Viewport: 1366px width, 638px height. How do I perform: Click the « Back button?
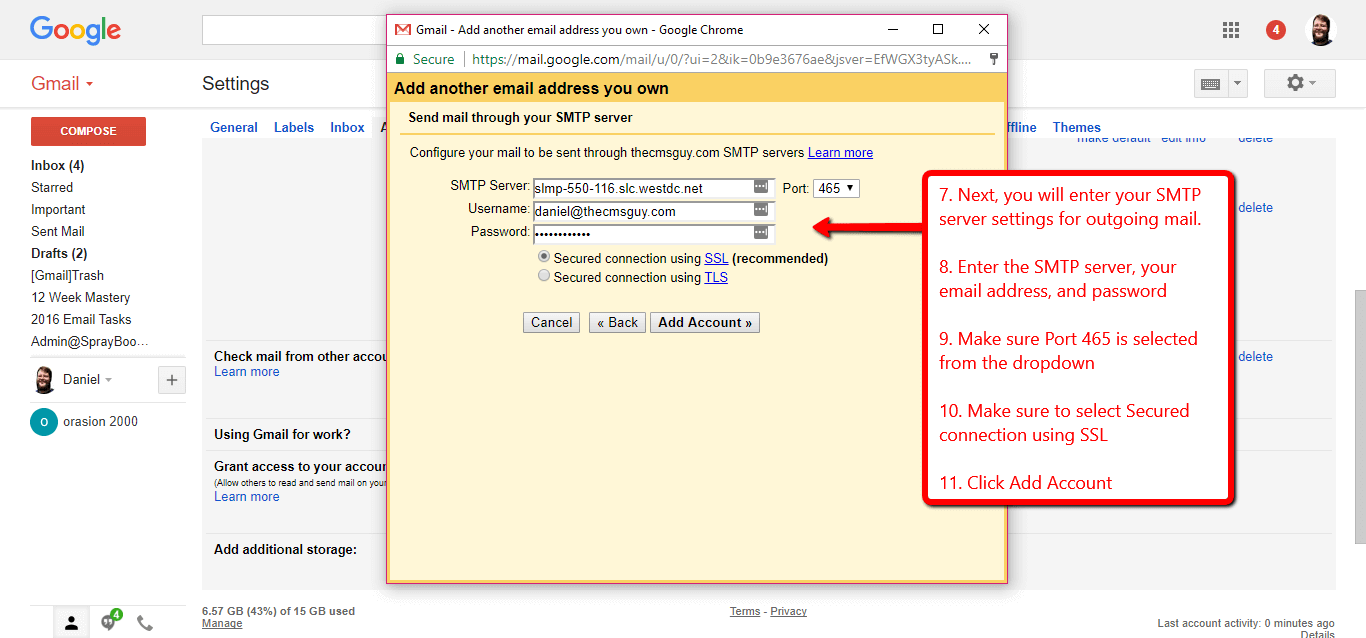(x=617, y=323)
